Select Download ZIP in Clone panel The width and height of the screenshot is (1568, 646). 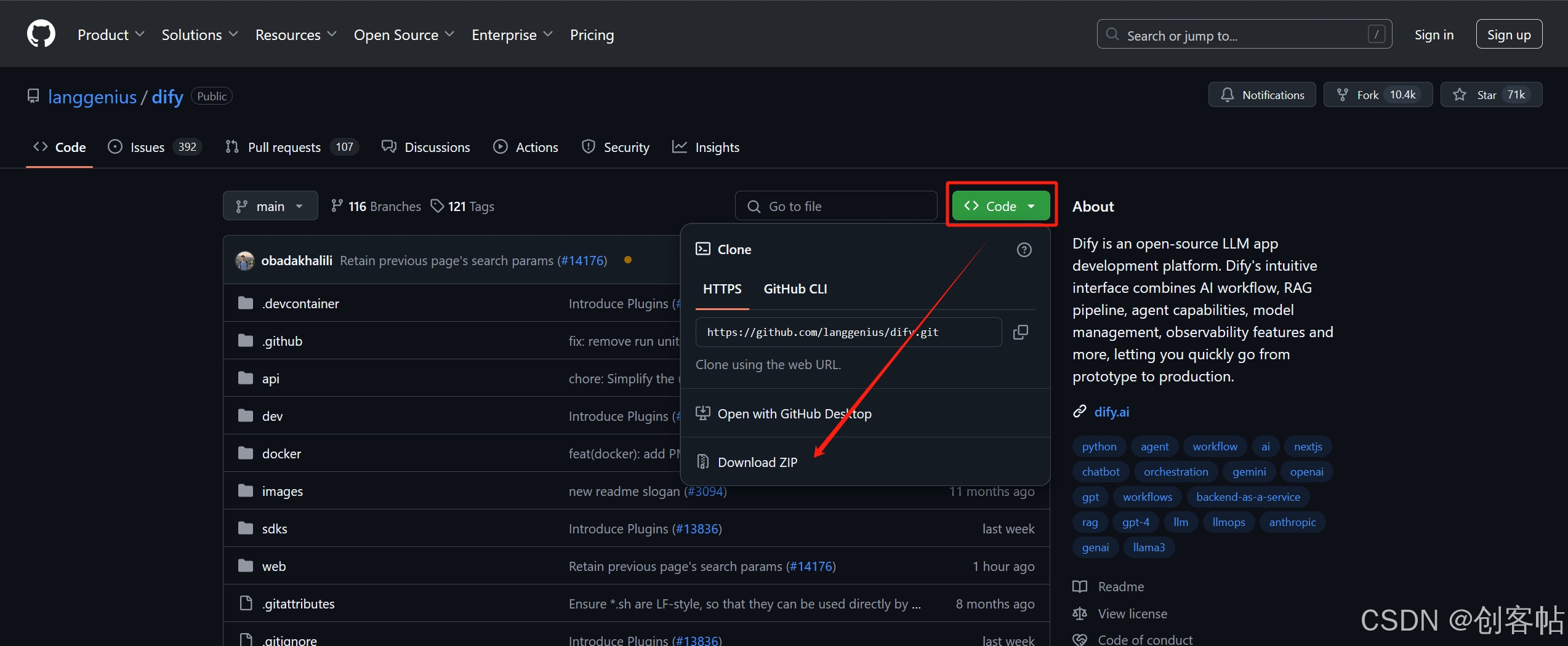[x=757, y=462]
